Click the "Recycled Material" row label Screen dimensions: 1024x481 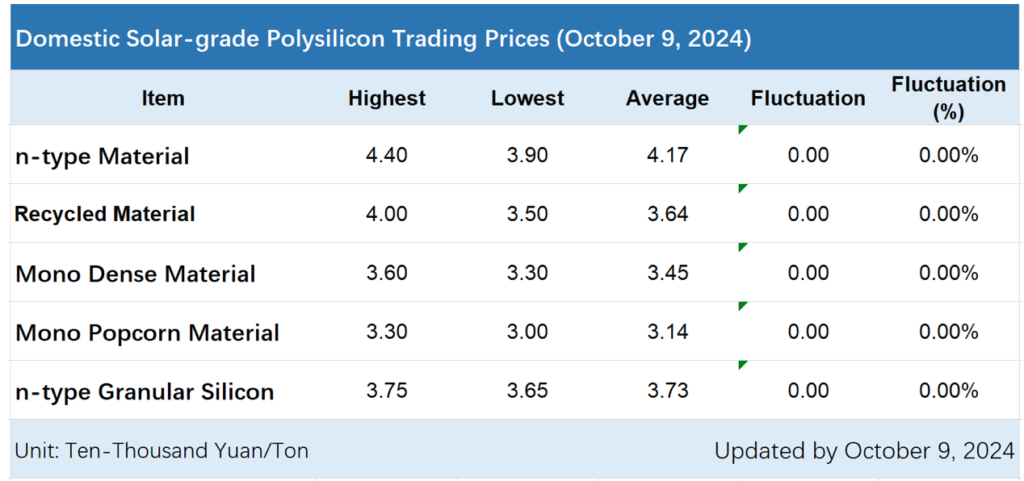coord(105,214)
